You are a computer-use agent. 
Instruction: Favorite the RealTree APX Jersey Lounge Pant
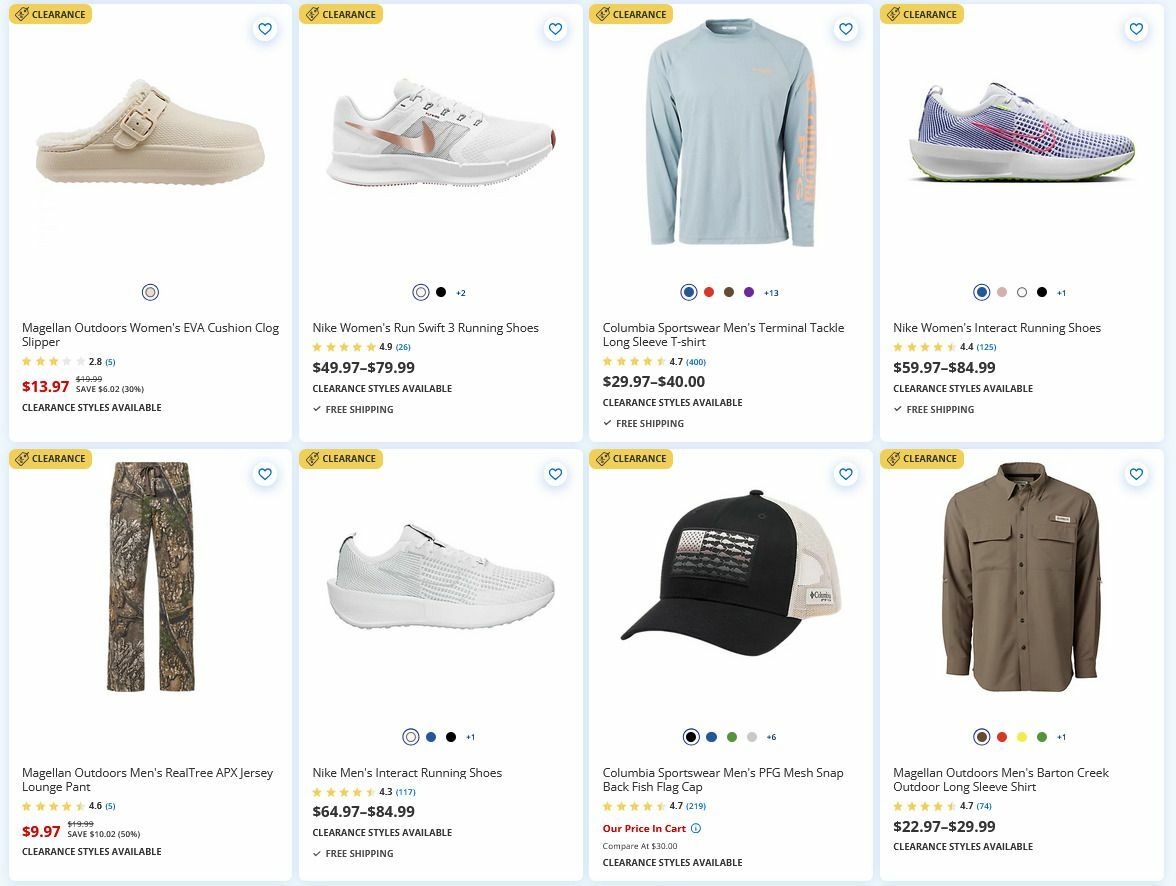pos(265,474)
